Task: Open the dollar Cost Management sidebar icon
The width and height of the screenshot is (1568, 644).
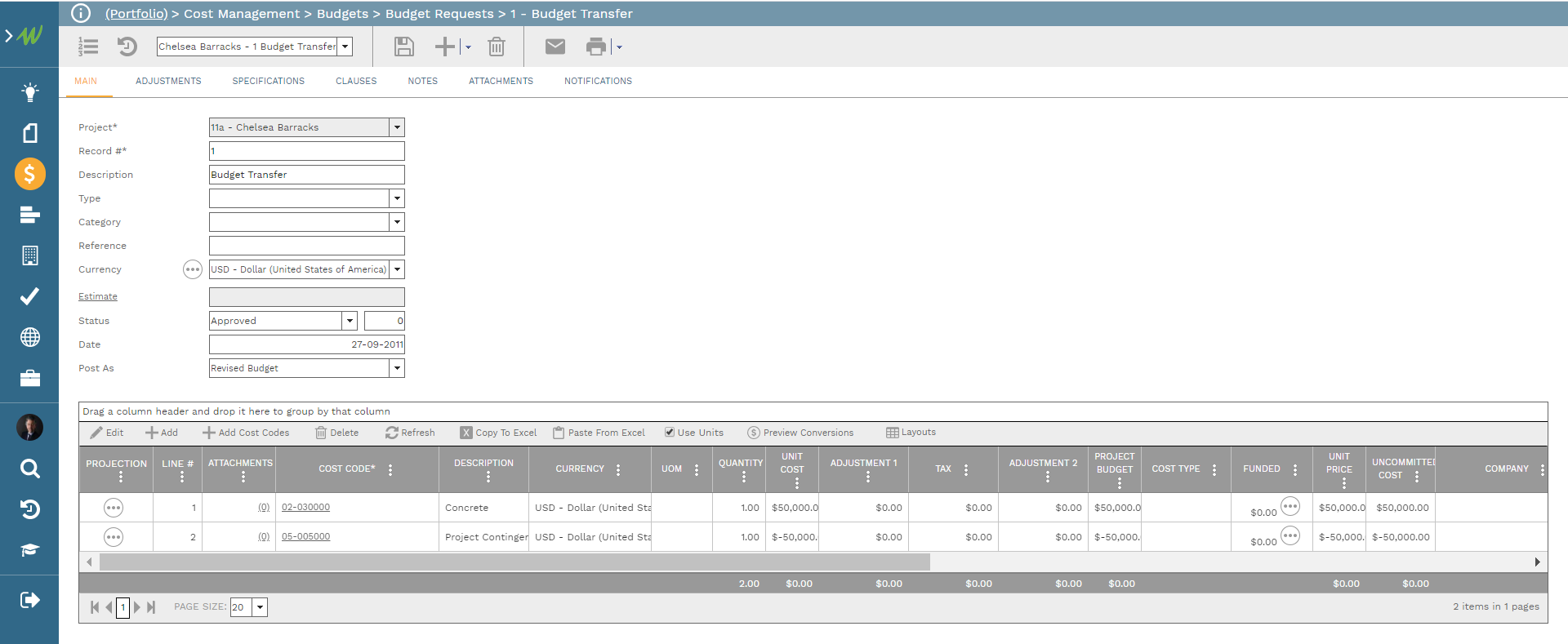Action: [29, 174]
